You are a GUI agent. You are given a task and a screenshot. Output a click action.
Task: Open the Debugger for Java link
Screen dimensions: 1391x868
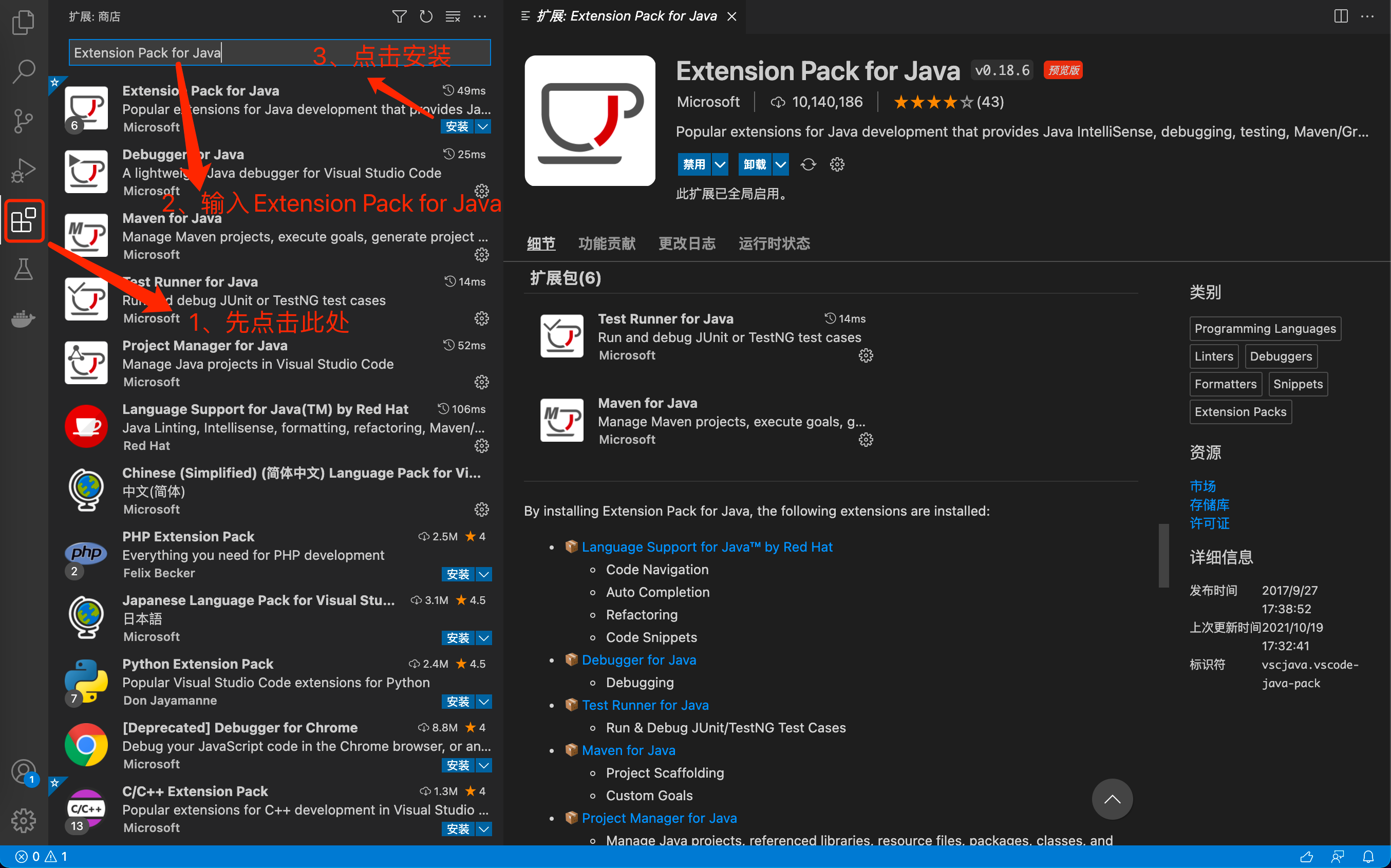[x=639, y=659]
